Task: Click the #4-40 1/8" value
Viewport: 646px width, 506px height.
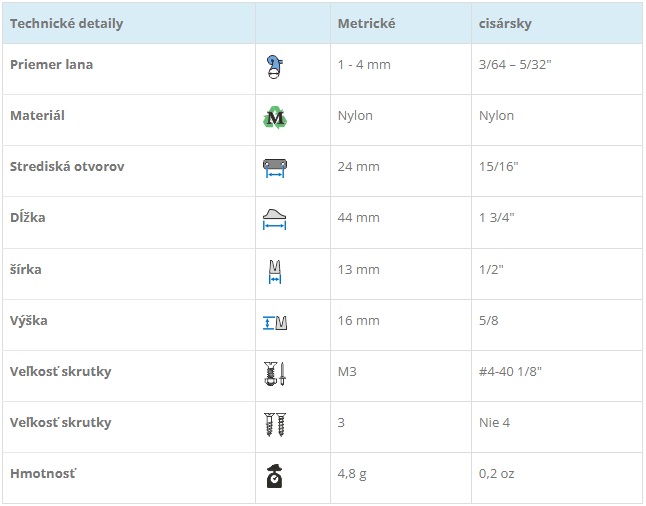Action: click(510, 372)
